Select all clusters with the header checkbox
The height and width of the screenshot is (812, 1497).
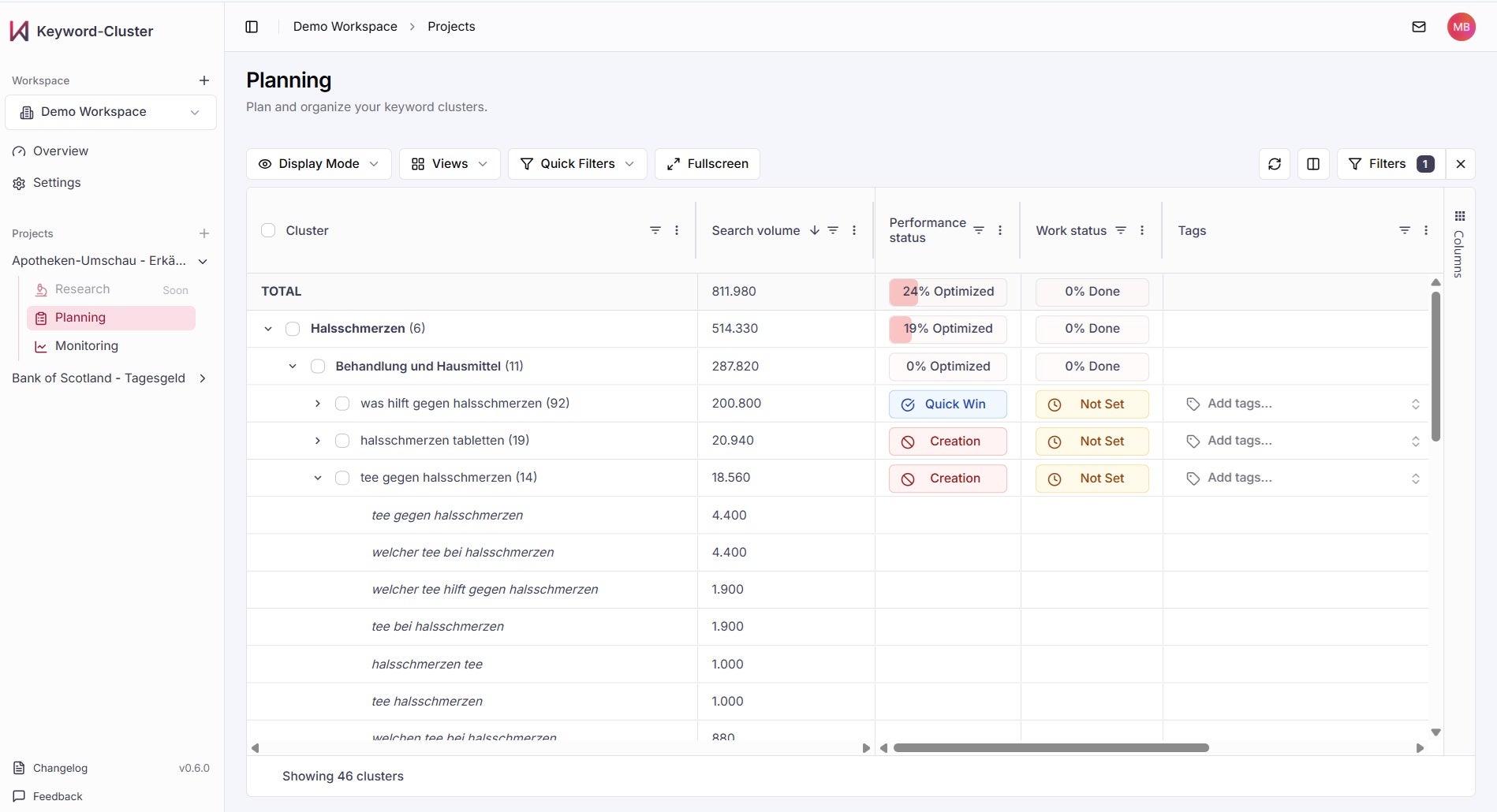click(x=268, y=230)
